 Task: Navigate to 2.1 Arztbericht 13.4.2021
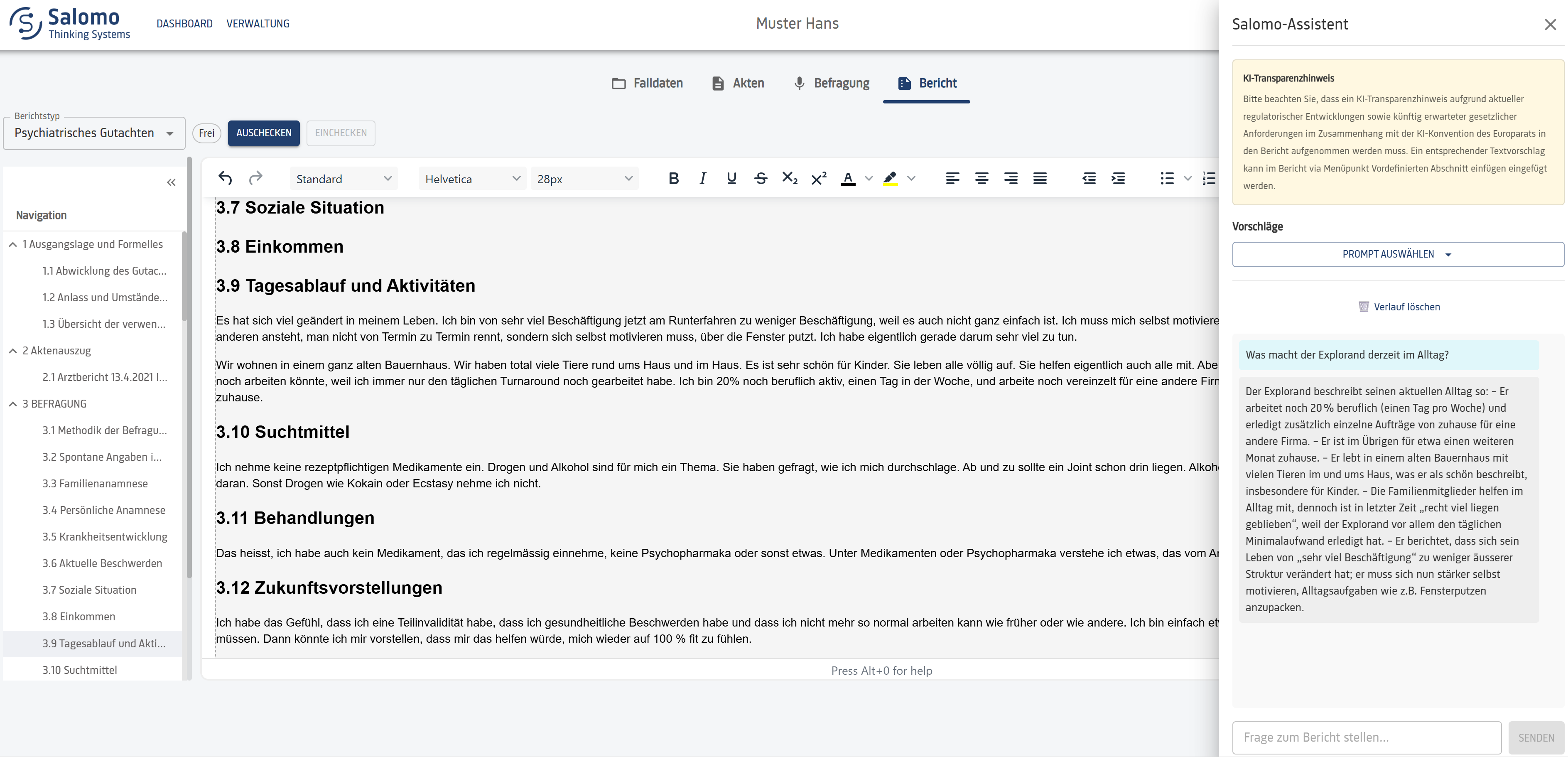tap(105, 377)
